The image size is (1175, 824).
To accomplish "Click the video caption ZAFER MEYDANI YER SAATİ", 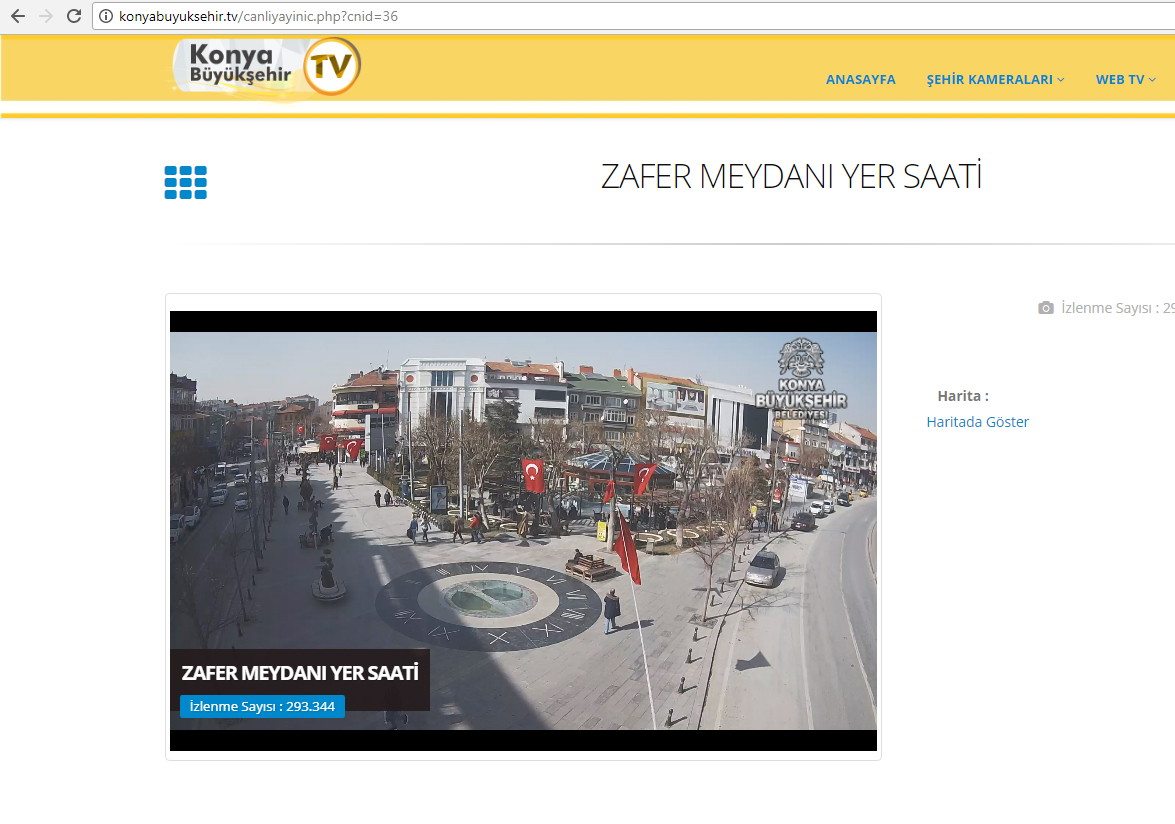I will point(300,673).
